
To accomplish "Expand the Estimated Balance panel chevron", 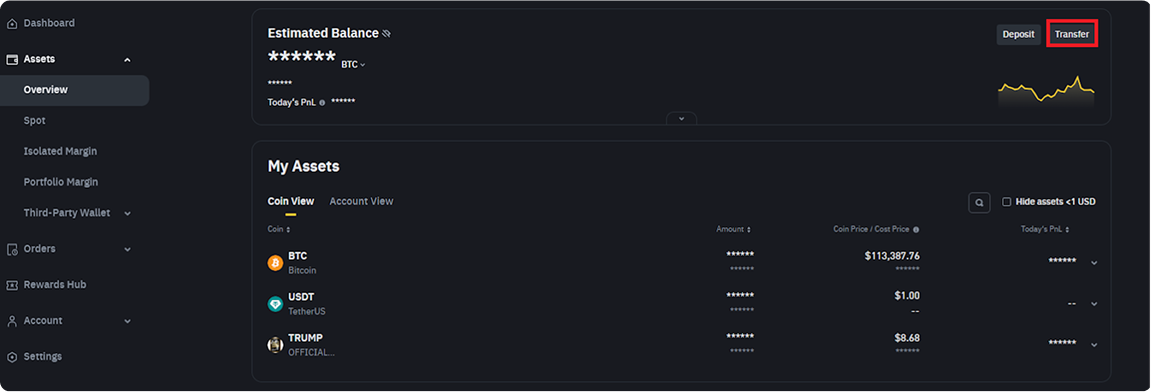I will pyautogui.click(x=682, y=119).
